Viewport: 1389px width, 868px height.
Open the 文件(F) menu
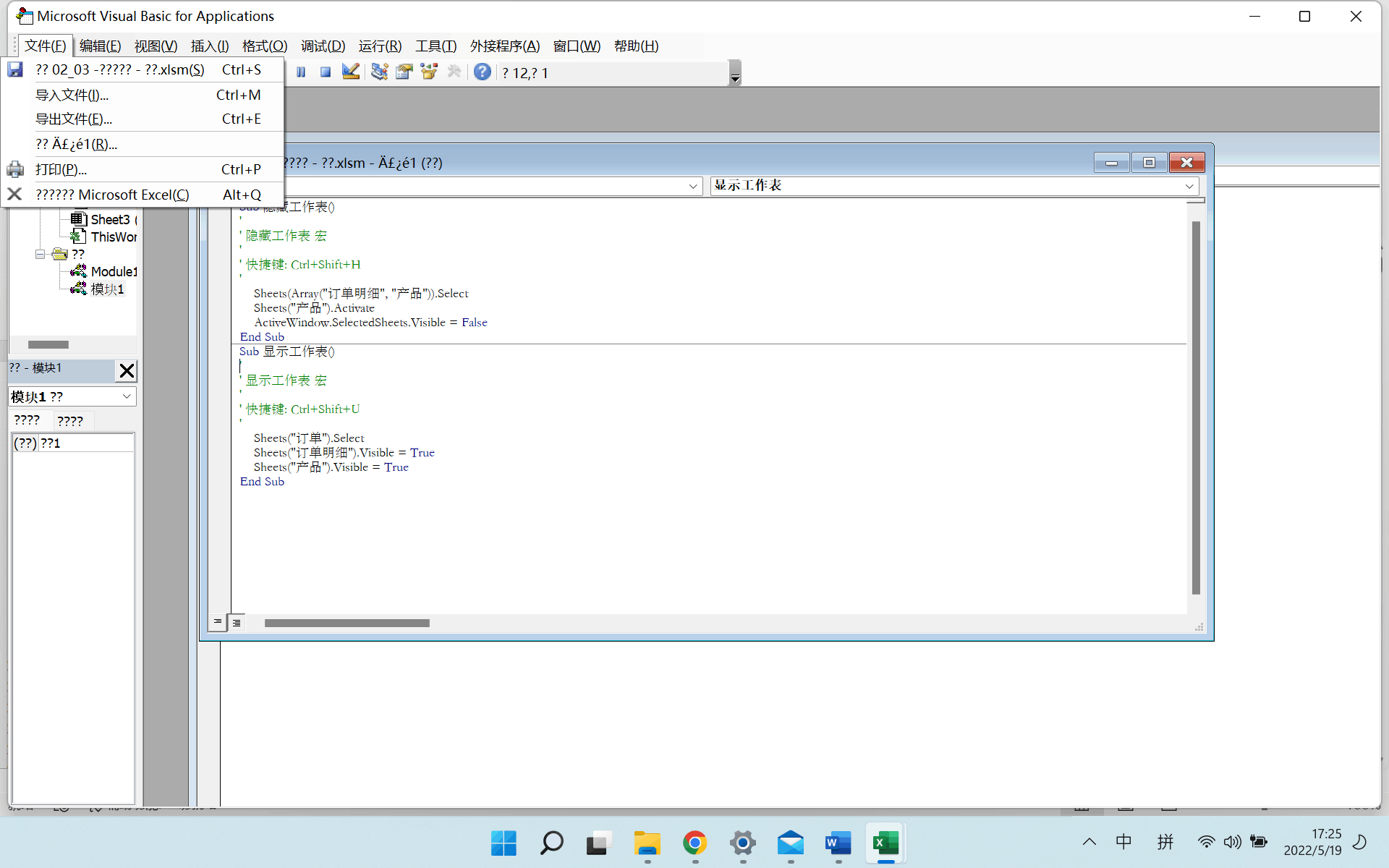pyautogui.click(x=47, y=46)
